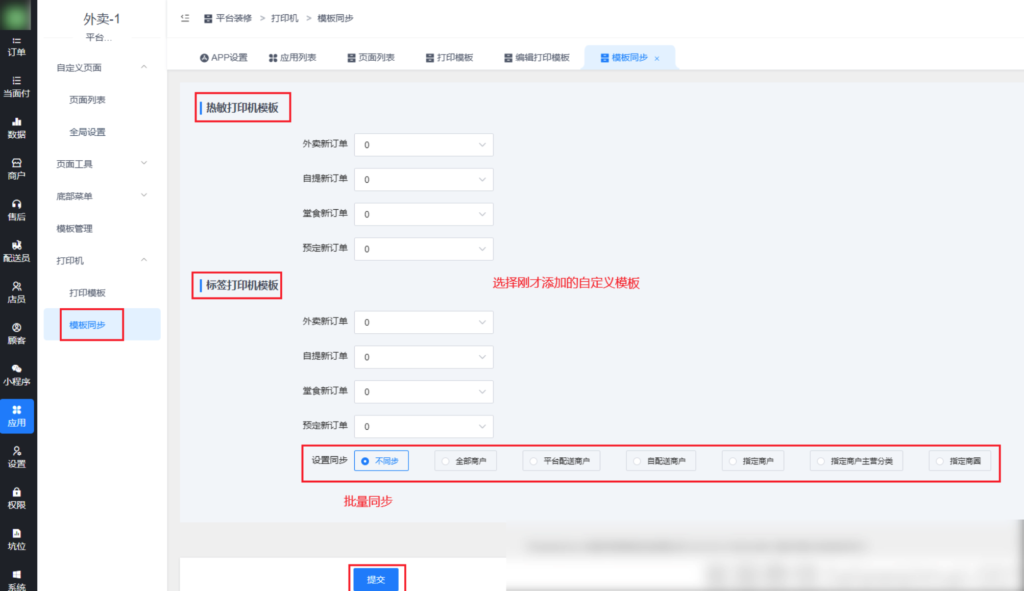Close the 模板同步 tab
1024x591 pixels.
tap(657, 59)
